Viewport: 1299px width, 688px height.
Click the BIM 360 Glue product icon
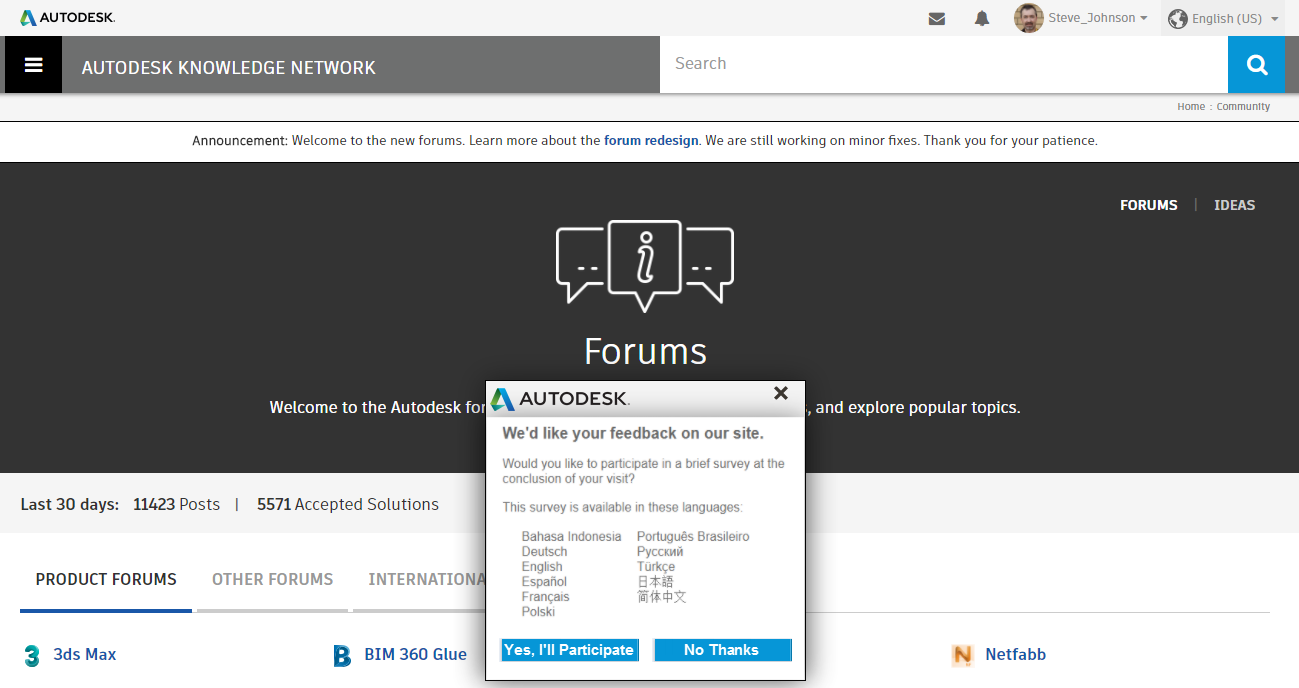(342, 656)
